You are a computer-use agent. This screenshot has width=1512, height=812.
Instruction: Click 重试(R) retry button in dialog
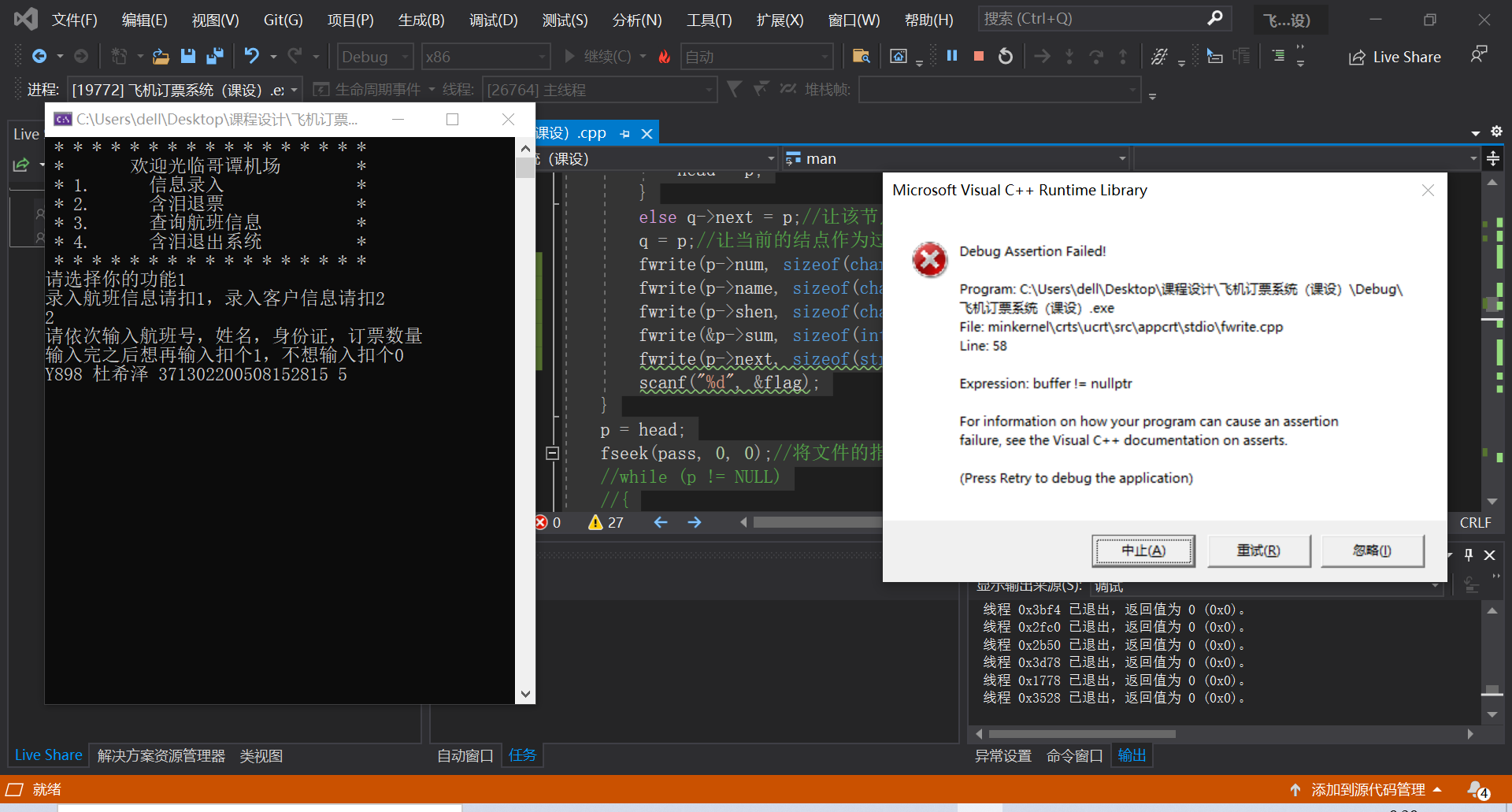(x=1258, y=551)
